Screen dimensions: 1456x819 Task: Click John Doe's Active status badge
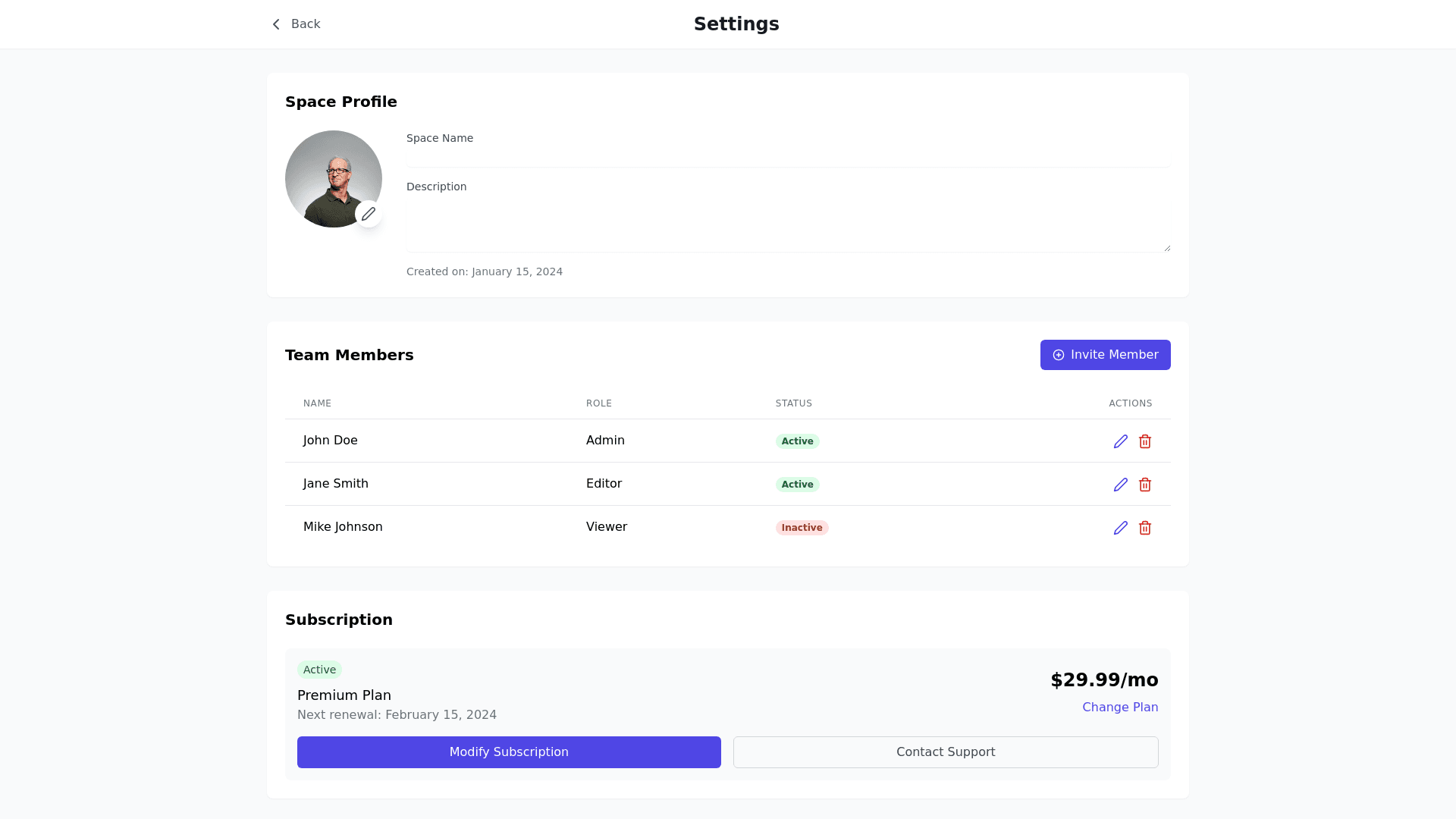click(797, 441)
